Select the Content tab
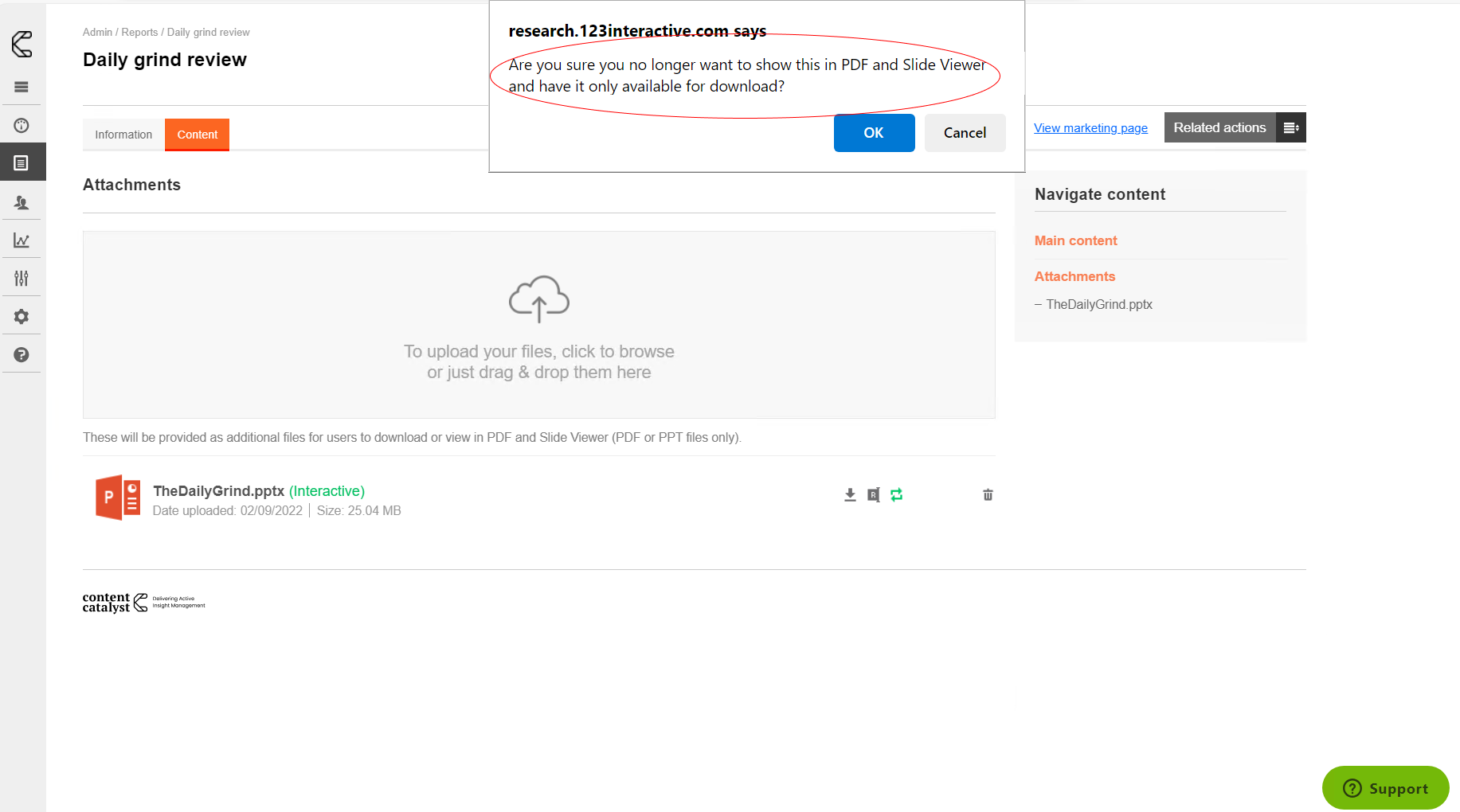Image resolution: width=1460 pixels, height=812 pixels. [197, 135]
